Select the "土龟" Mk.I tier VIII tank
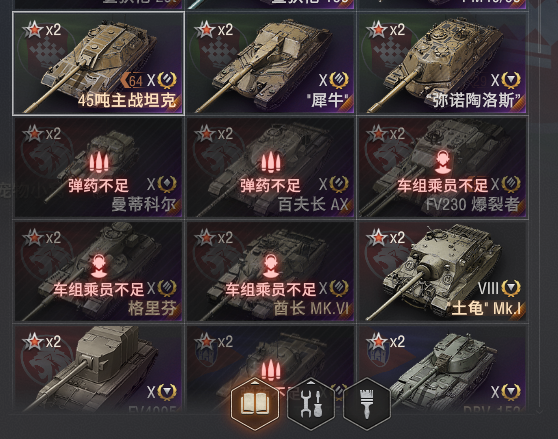The height and width of the screenshot is (439, 558). click(442, 271)
